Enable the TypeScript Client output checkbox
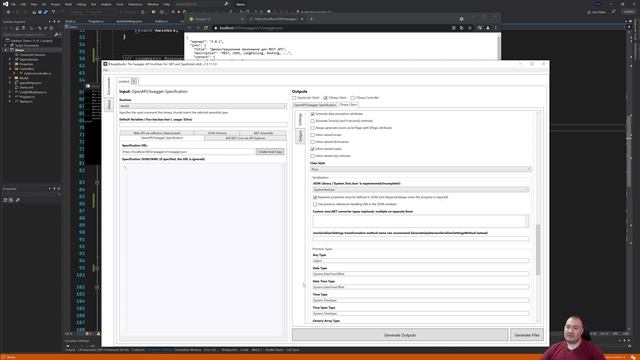This screenshot has width=640, height=360. [x=294, y=98]
